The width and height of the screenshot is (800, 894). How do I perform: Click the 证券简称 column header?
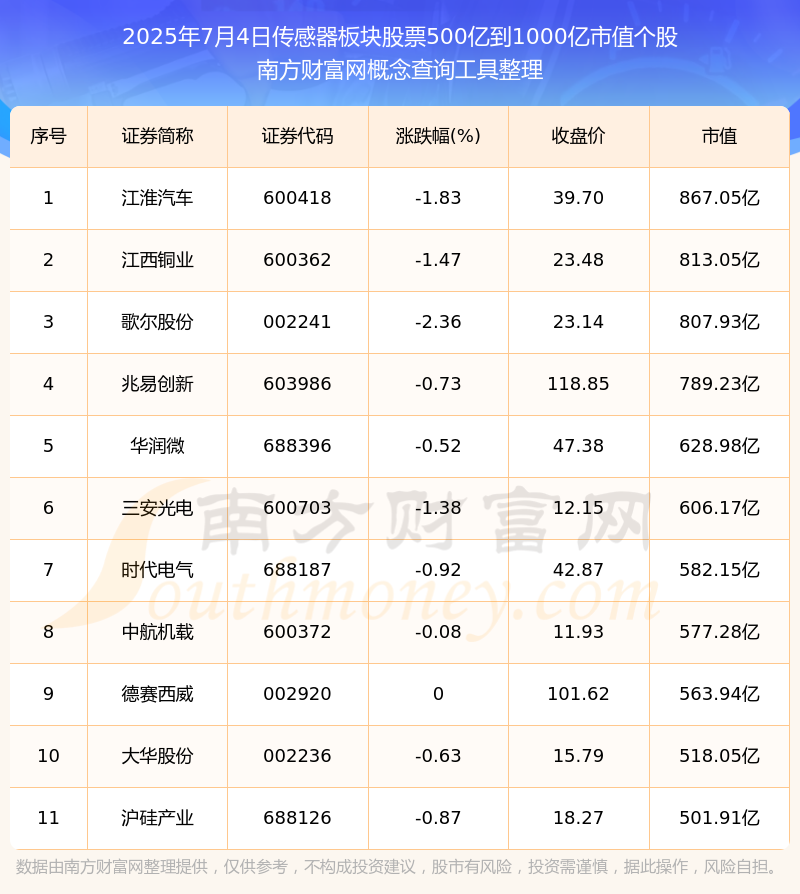[157, 136]
